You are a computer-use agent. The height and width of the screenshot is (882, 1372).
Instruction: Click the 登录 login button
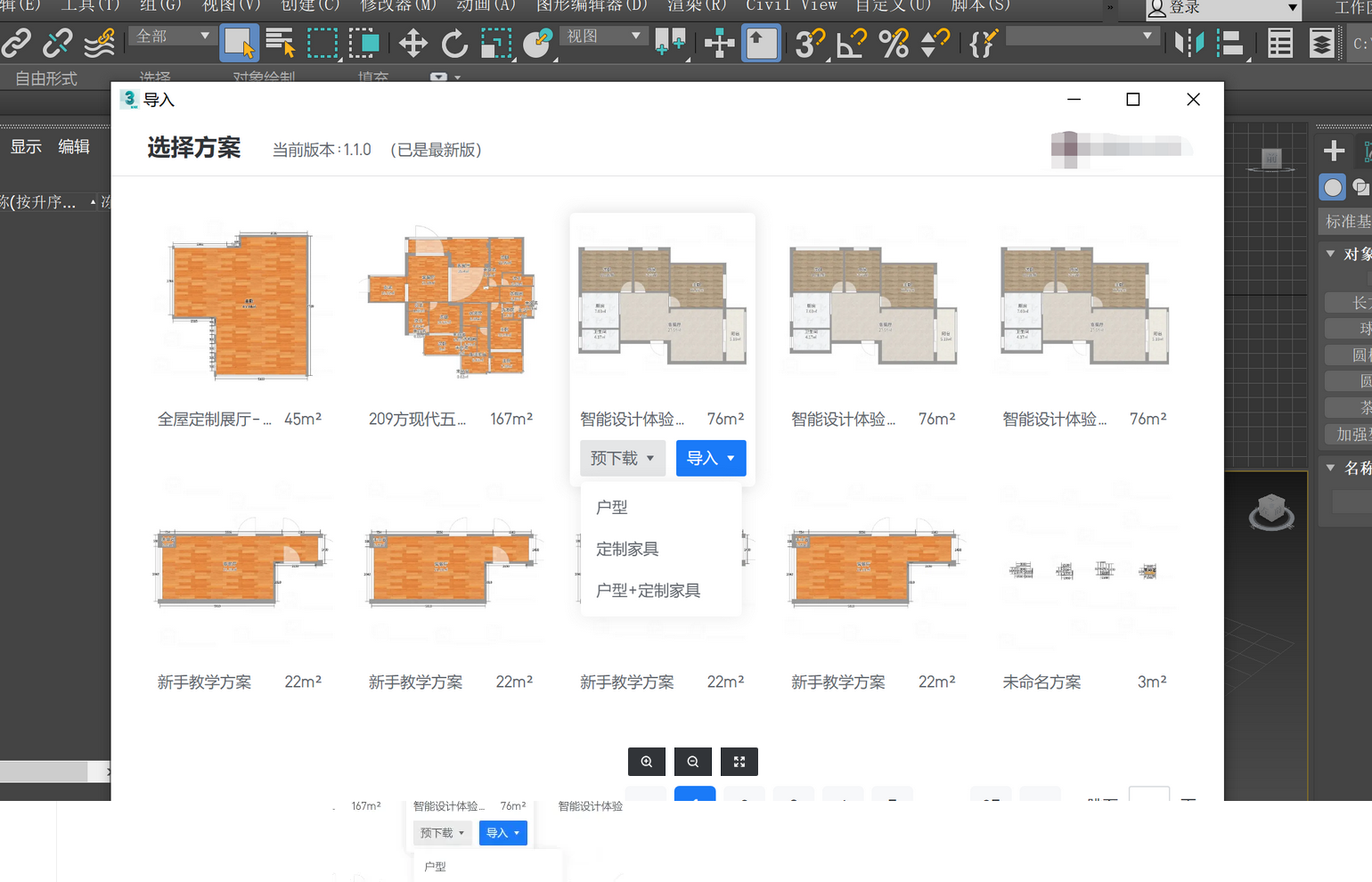pyautogui.click(x=1221, y=8)
